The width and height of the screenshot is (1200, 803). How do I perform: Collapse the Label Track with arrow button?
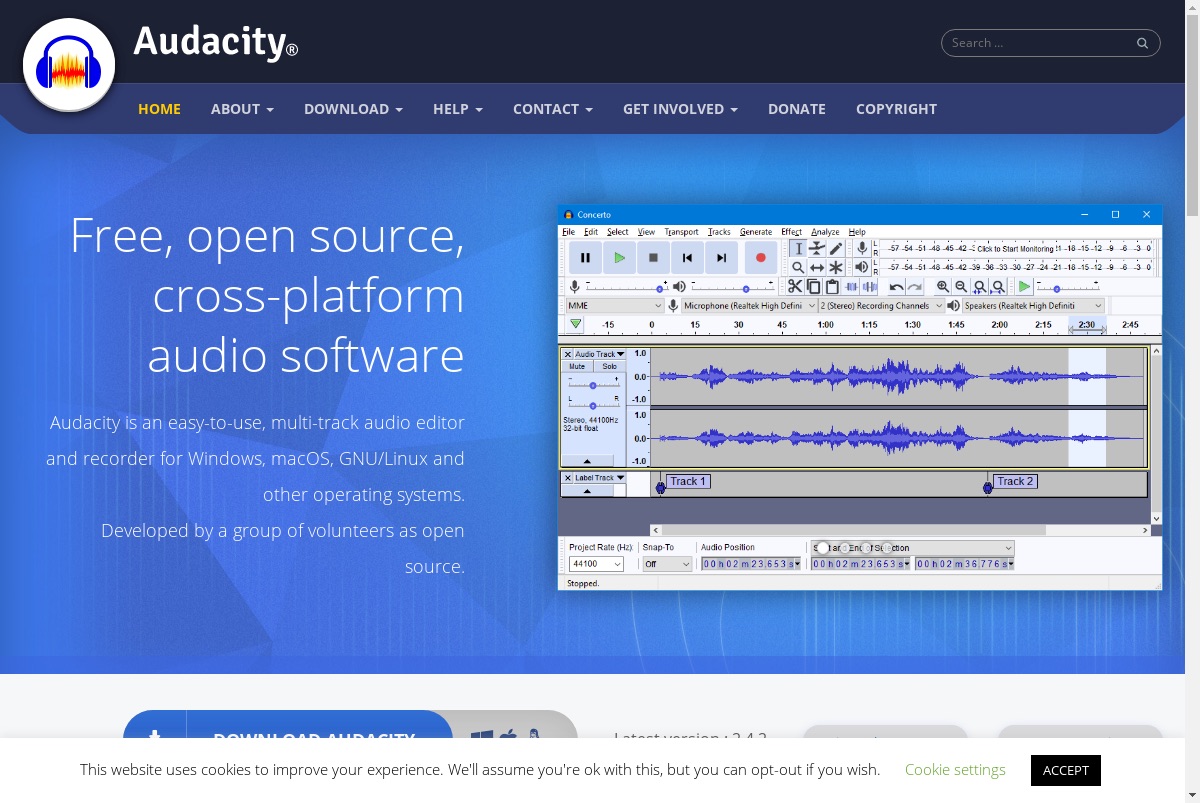tap(587, 491)
